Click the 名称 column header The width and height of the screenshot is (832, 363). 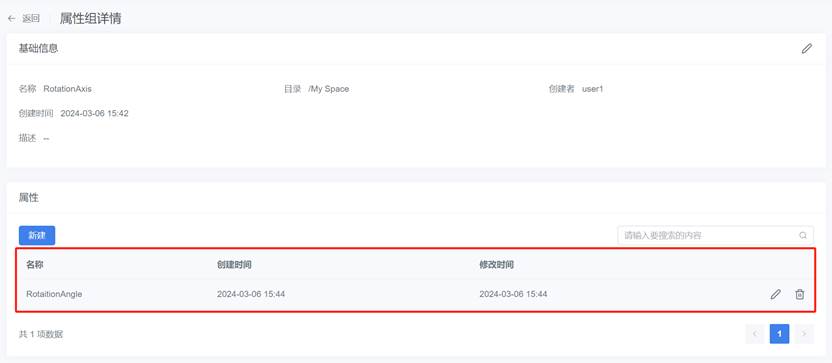click(34, 264)
